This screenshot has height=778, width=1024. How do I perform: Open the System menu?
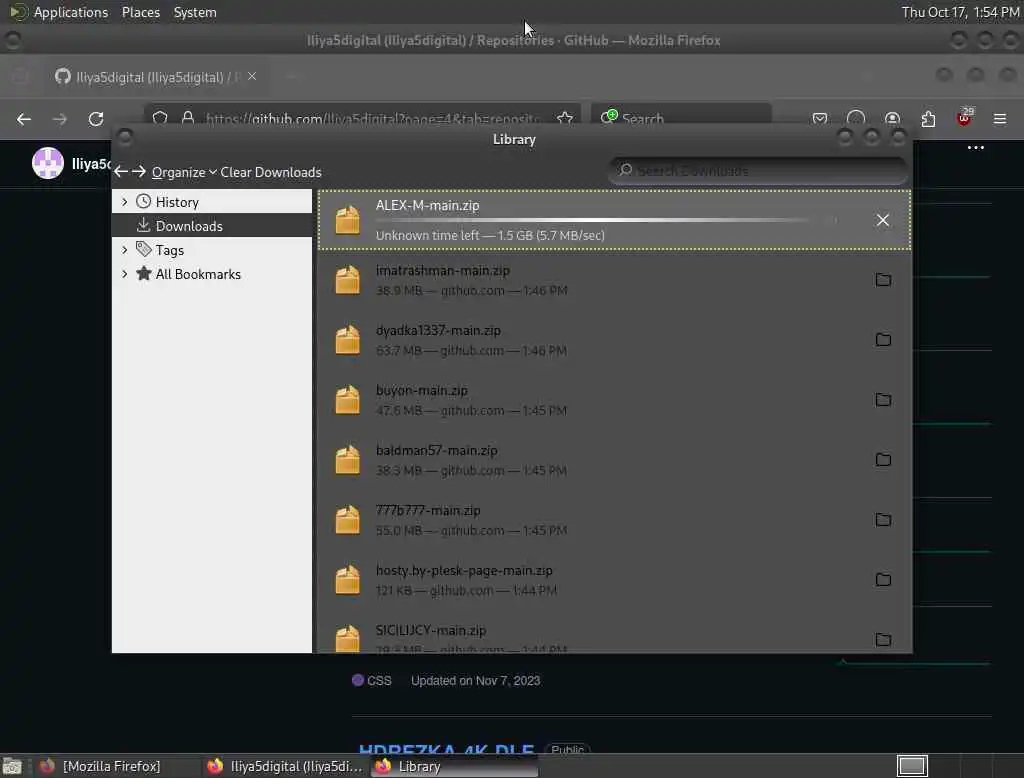(x=195, y=12)
